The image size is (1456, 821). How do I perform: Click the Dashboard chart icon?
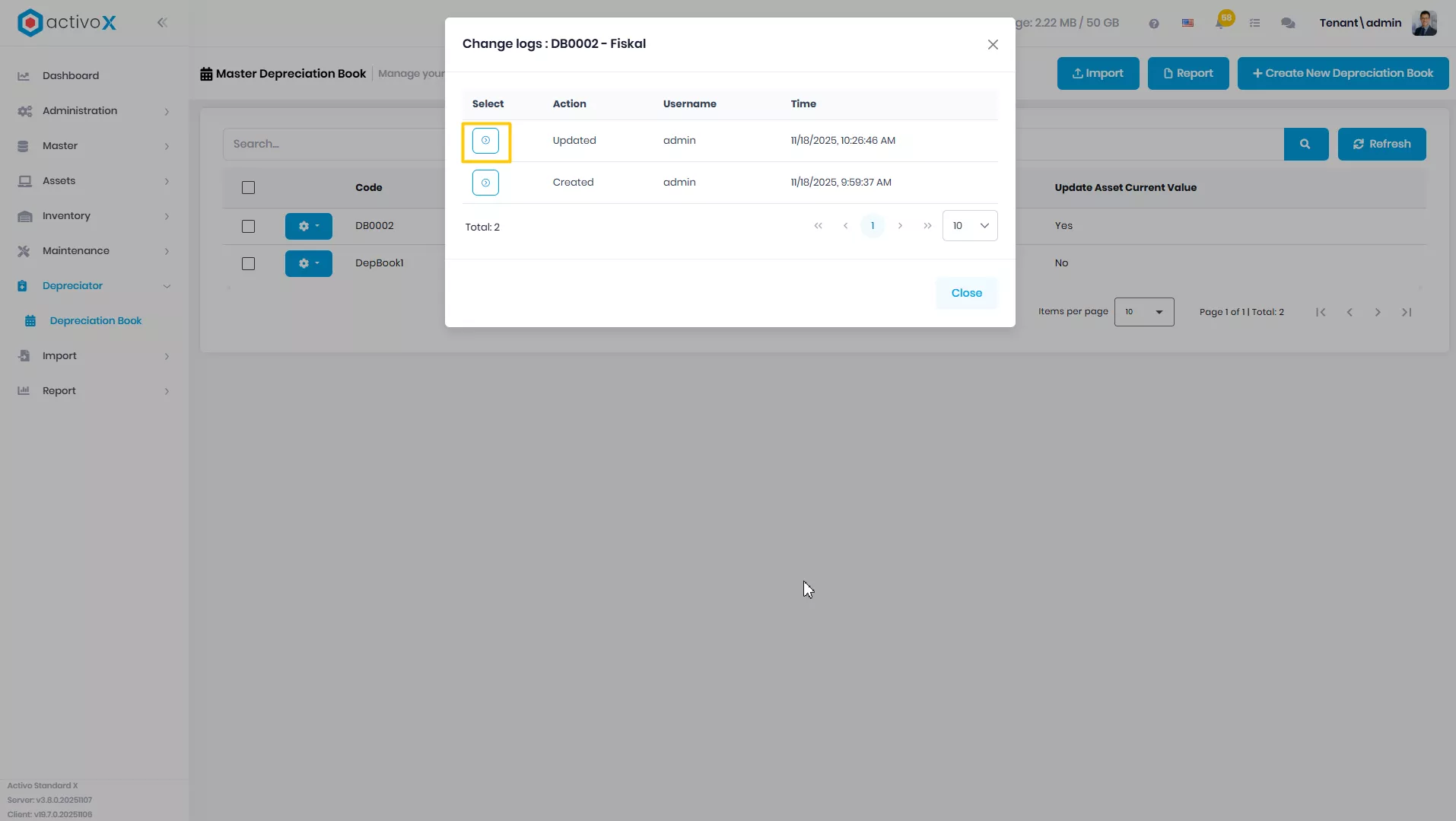point(24,76)
